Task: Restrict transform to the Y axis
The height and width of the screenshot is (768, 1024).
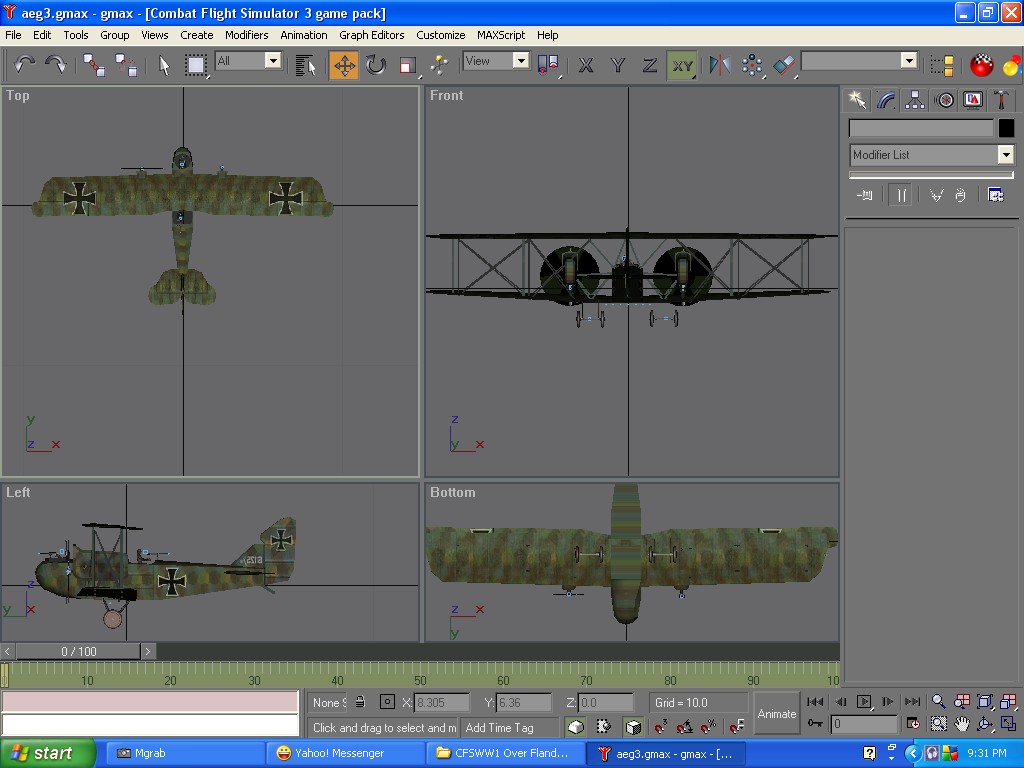Action: click(x=618, y=65)
